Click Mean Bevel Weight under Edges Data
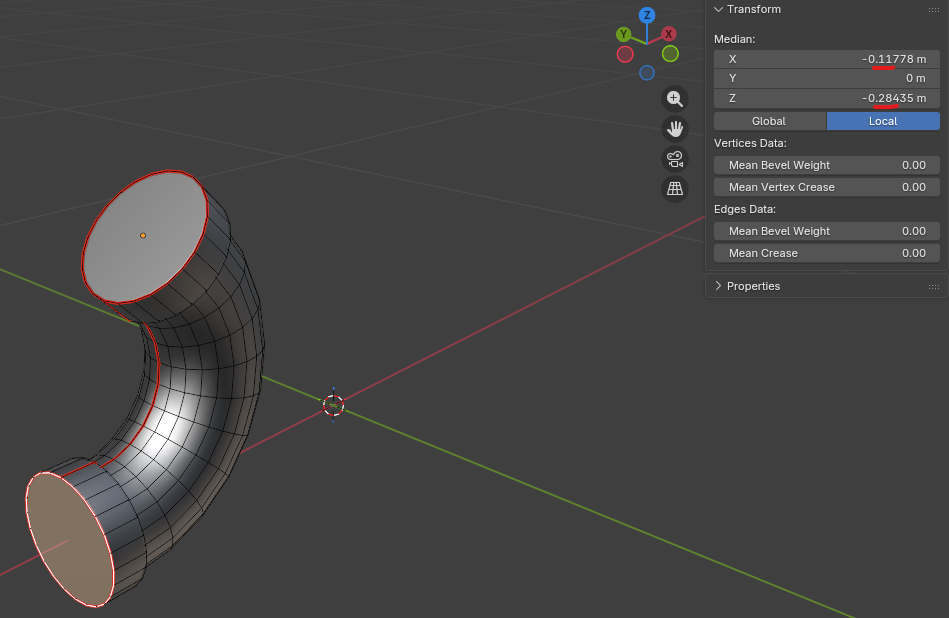This screenshot has width=949, height=618. [826, 231]
